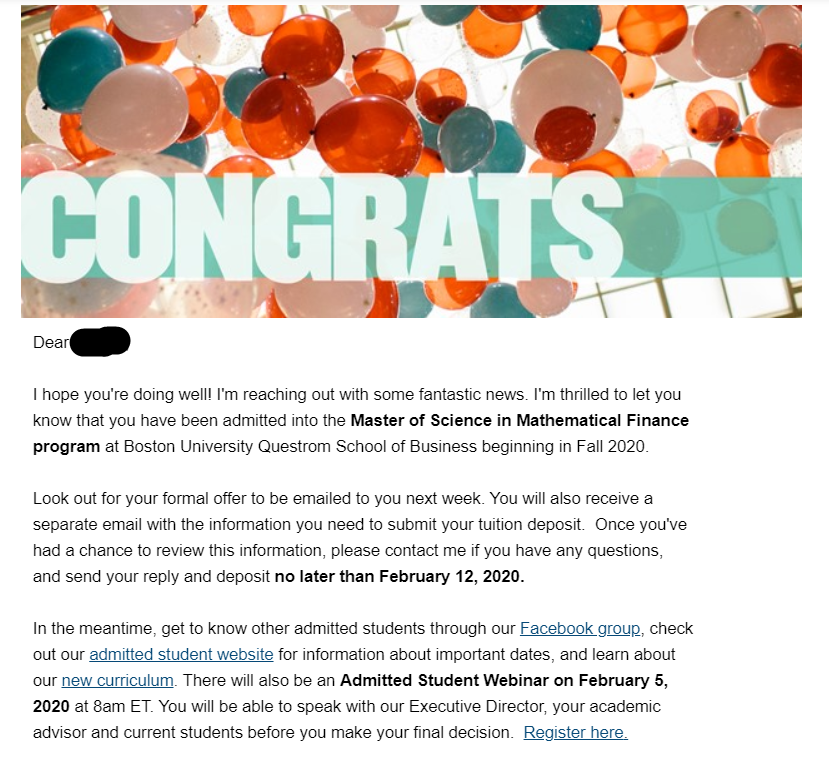829x757 pixels.
Task: Click the Register here link
Action: pyautogui.click(x=576, y=732)
